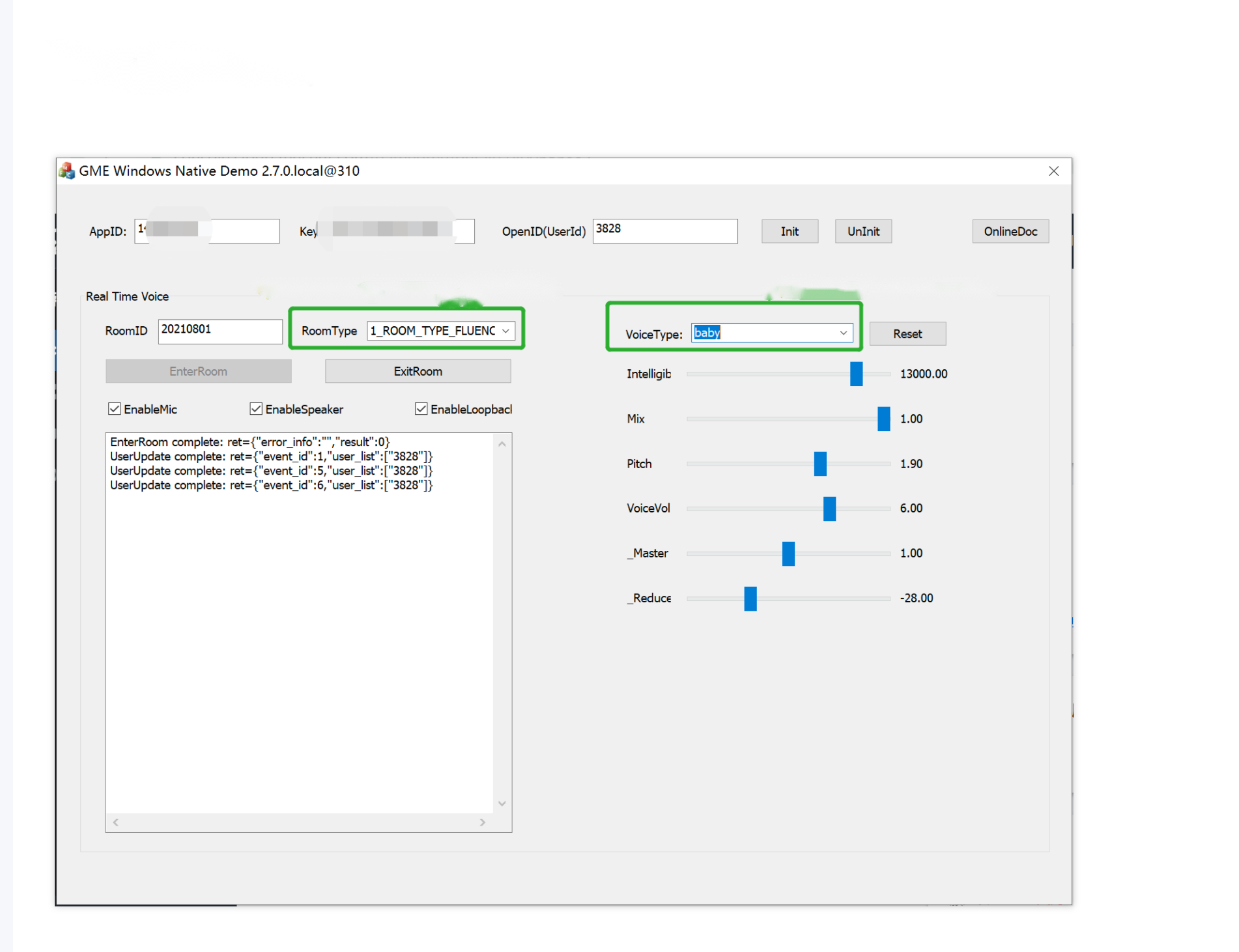The width and height of the screenshot is (1239, 952).
Task: Click the _Reduce slider handle
Action: pyautogui.click(x=750, y=598)
